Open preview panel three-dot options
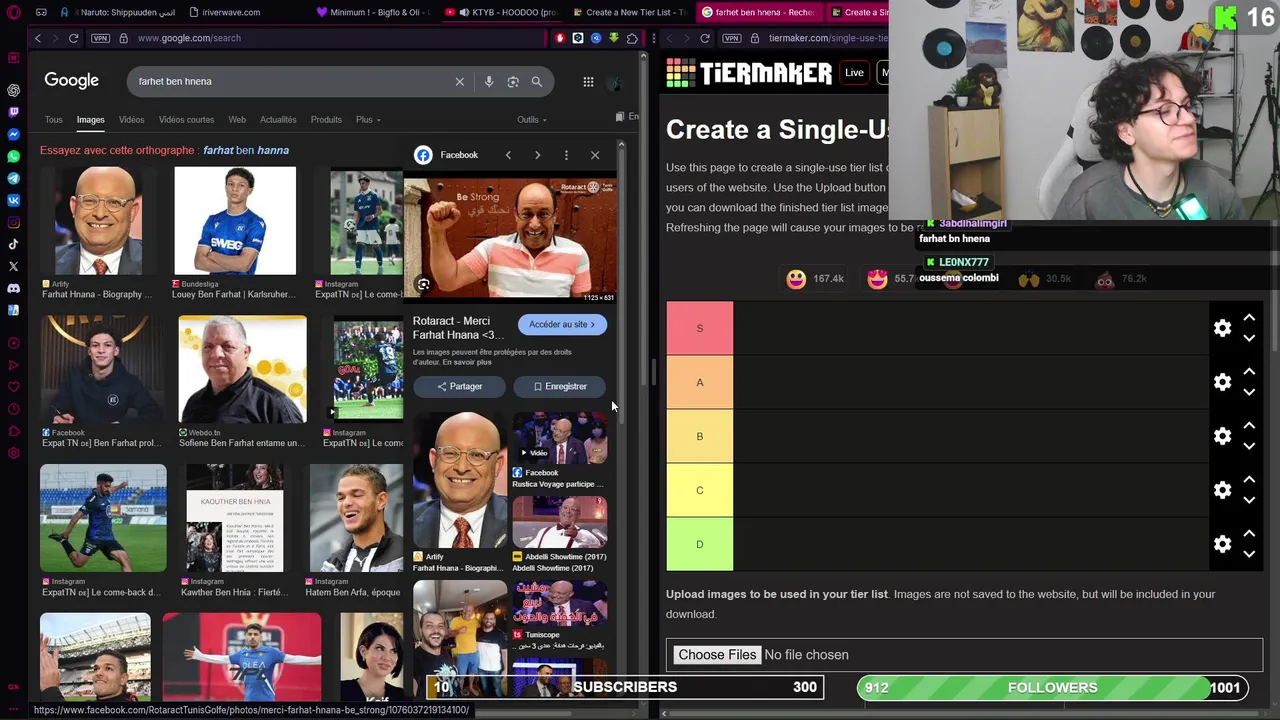Screen dimensions: 1280x720 pos(566,155)
